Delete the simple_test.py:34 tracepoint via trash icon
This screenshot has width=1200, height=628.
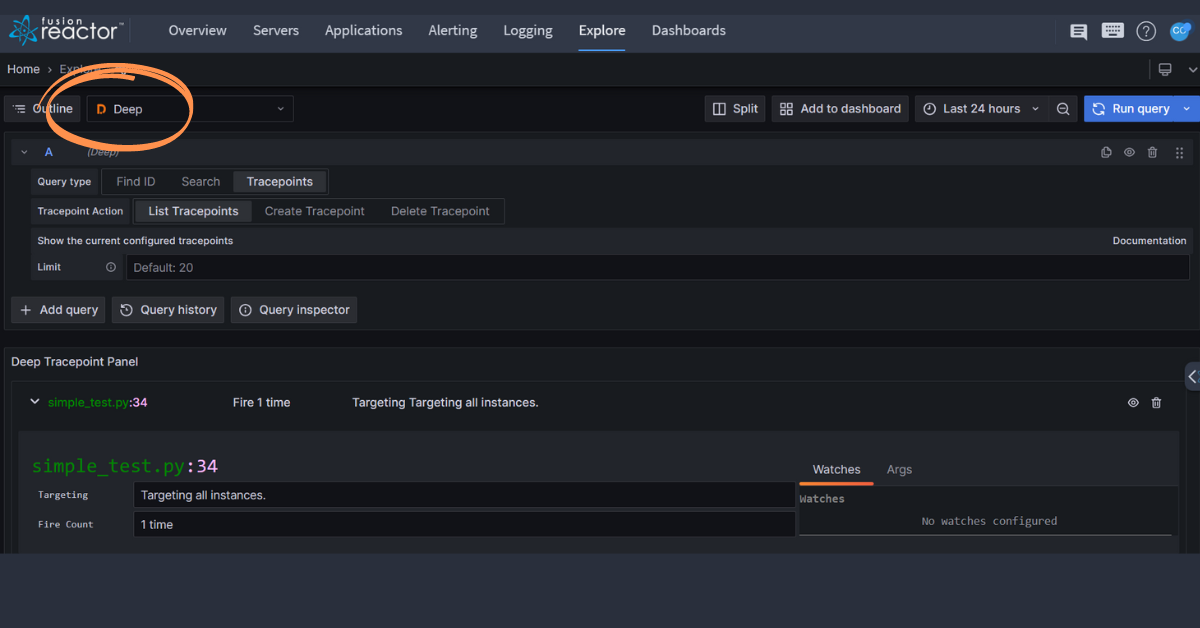1156,402
